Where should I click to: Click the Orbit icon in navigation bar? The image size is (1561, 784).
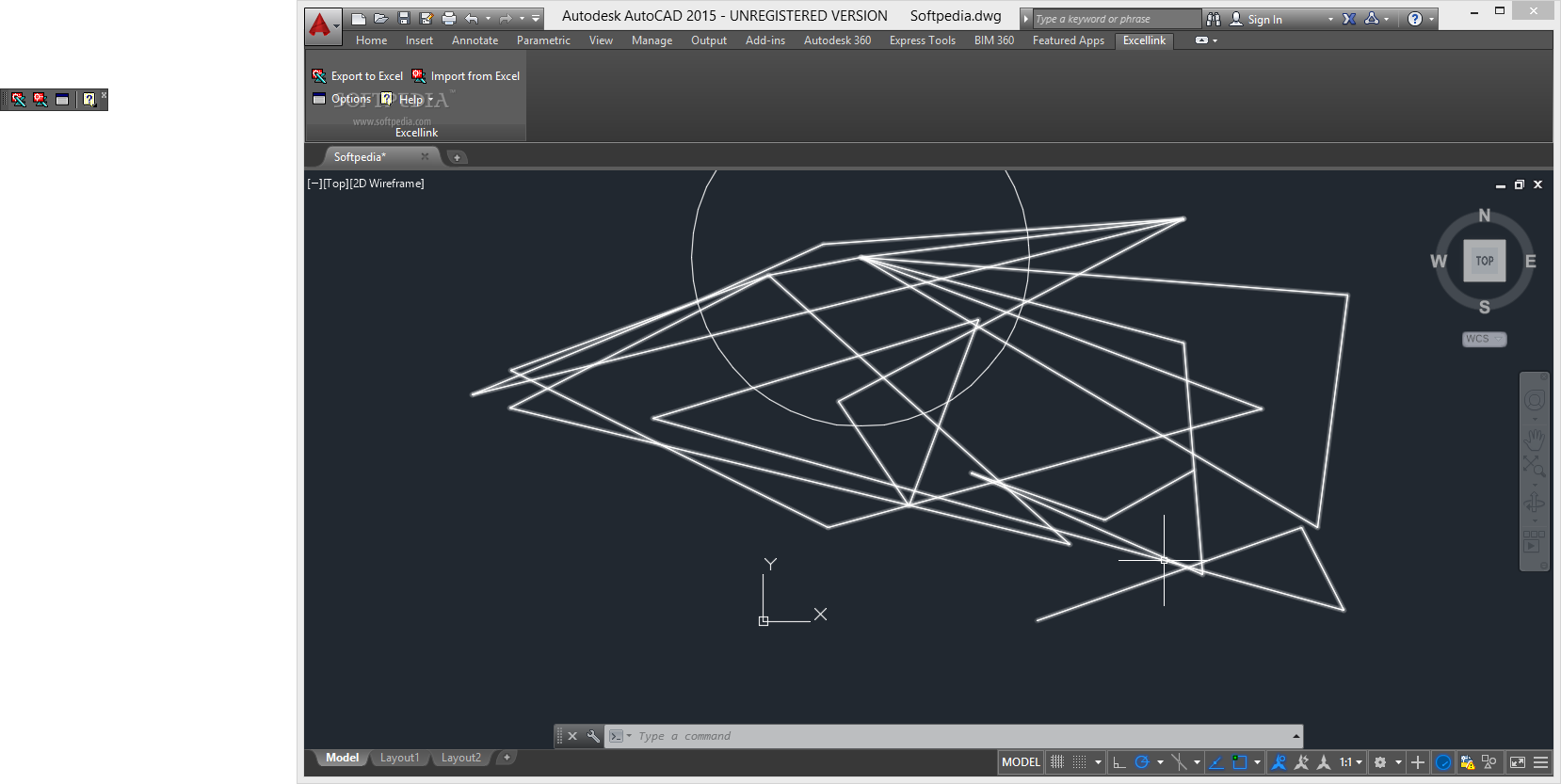1535,502
